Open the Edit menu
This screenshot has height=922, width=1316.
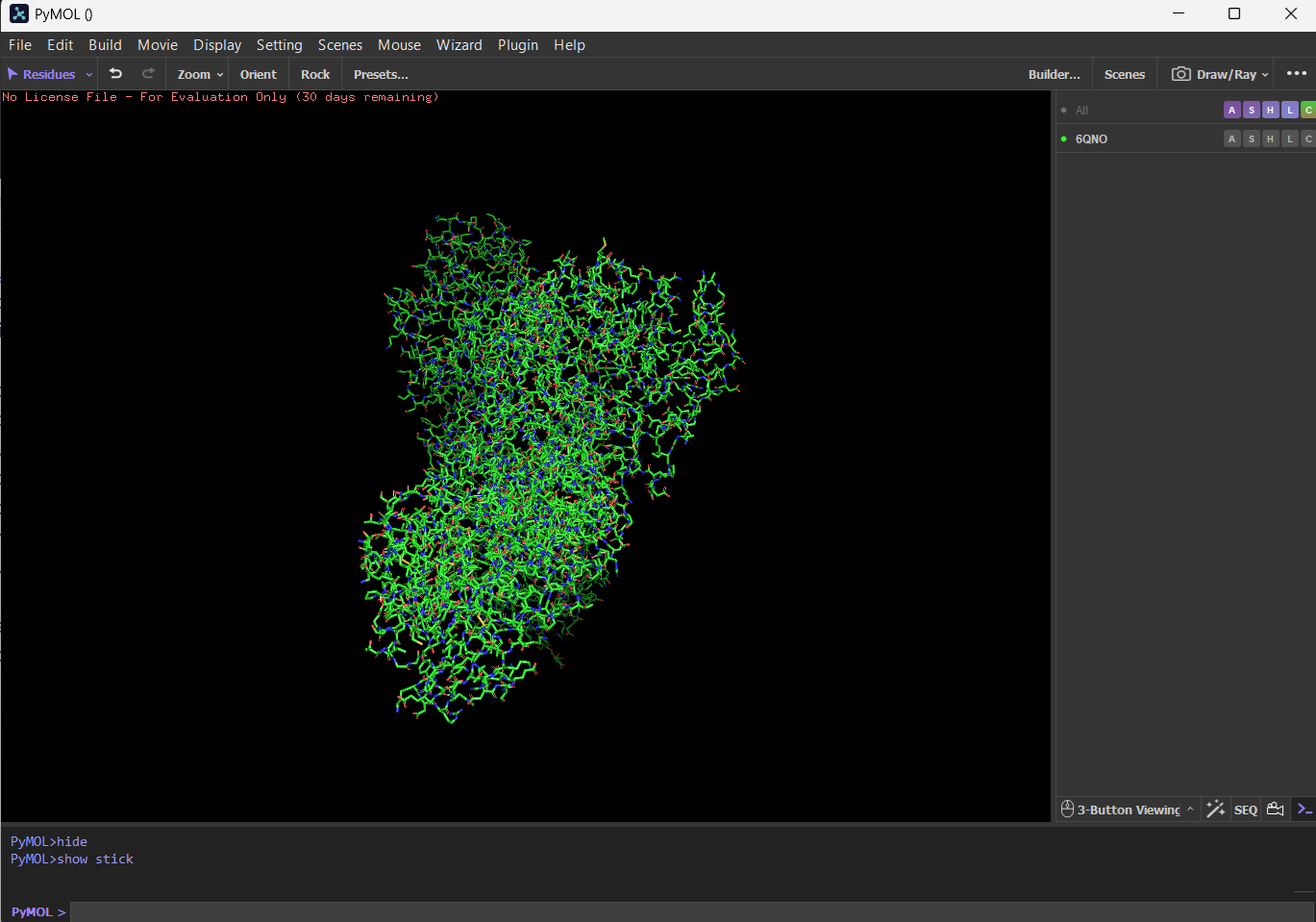pyautogui.click(x=61, y=45)
